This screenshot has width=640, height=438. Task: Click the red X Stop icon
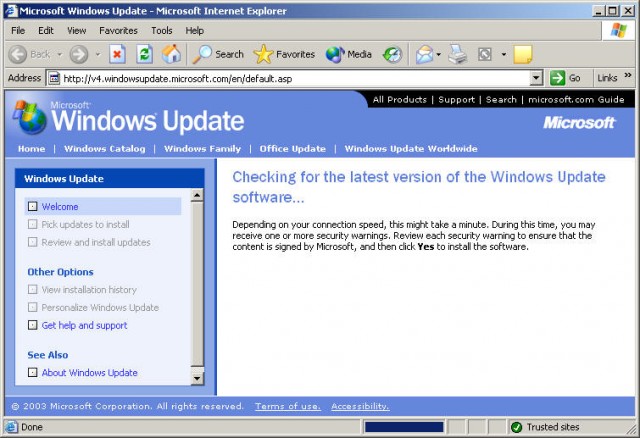click(117, 54)
